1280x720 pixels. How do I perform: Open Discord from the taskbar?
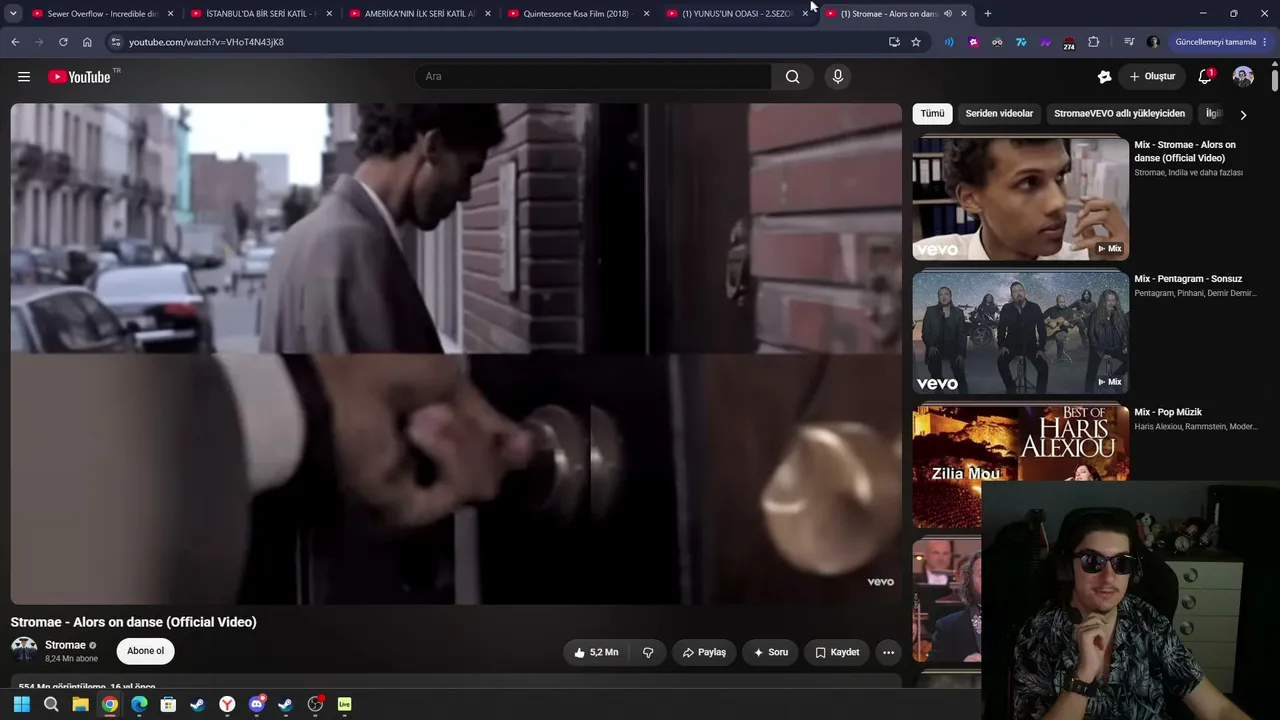[x=256, y=704]
